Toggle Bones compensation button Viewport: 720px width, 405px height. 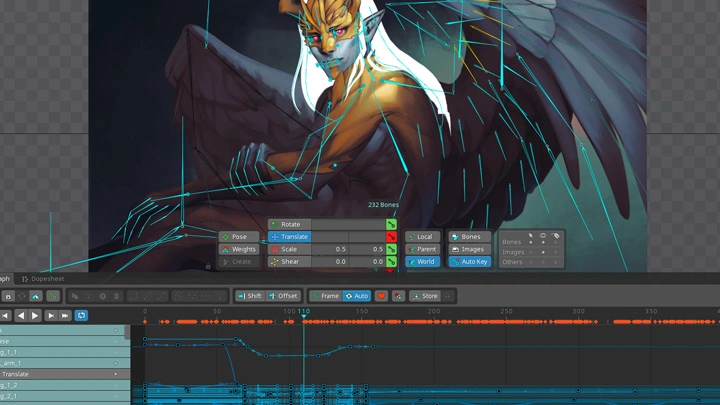point(469,237)
